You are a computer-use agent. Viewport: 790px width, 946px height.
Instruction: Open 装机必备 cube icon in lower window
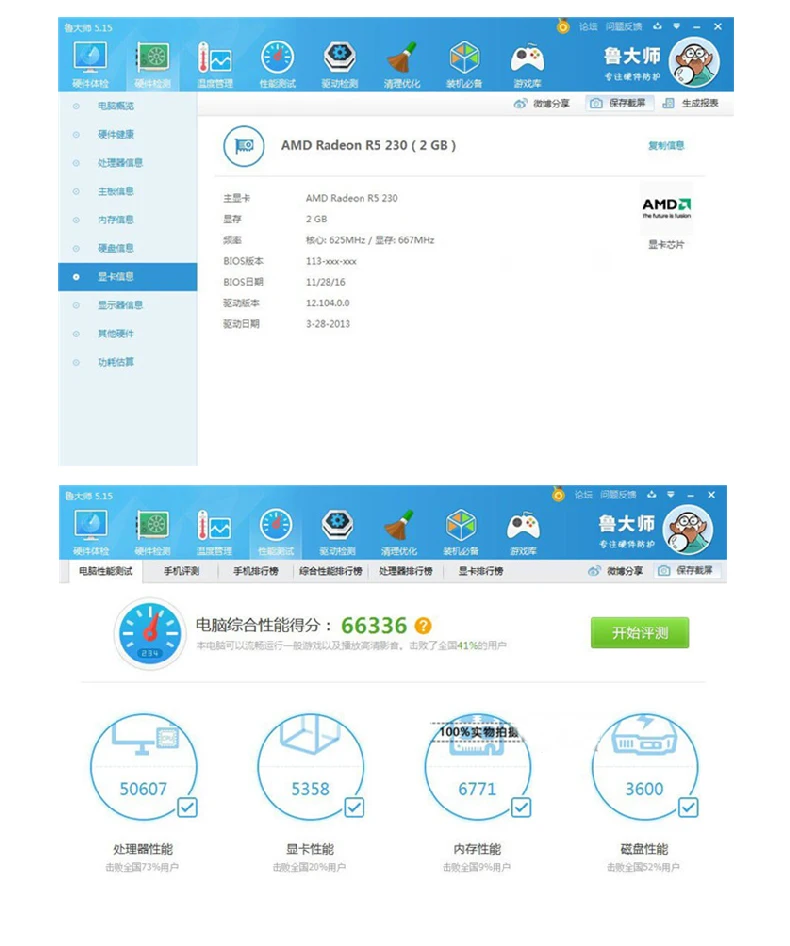point(461,525)
